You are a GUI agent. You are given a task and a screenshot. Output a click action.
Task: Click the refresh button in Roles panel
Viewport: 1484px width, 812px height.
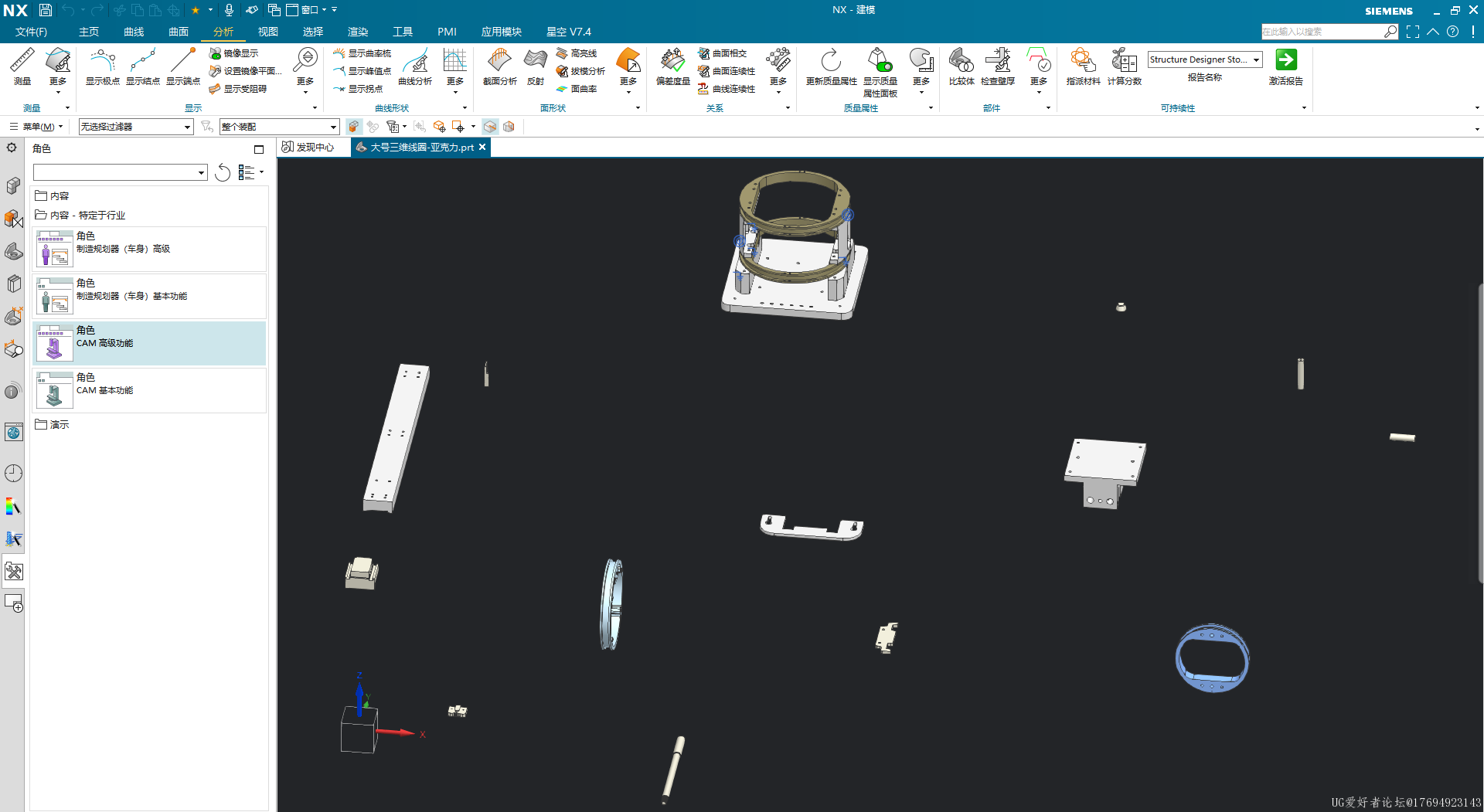coord(223,172)
